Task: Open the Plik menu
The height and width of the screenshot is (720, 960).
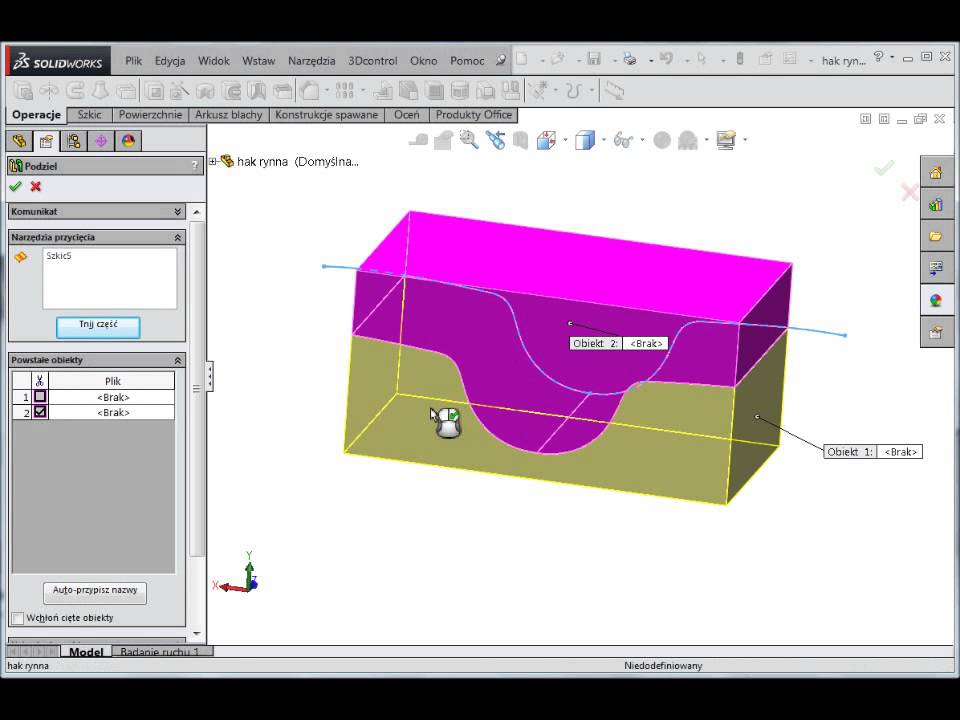Action: [x=133, y=61]
